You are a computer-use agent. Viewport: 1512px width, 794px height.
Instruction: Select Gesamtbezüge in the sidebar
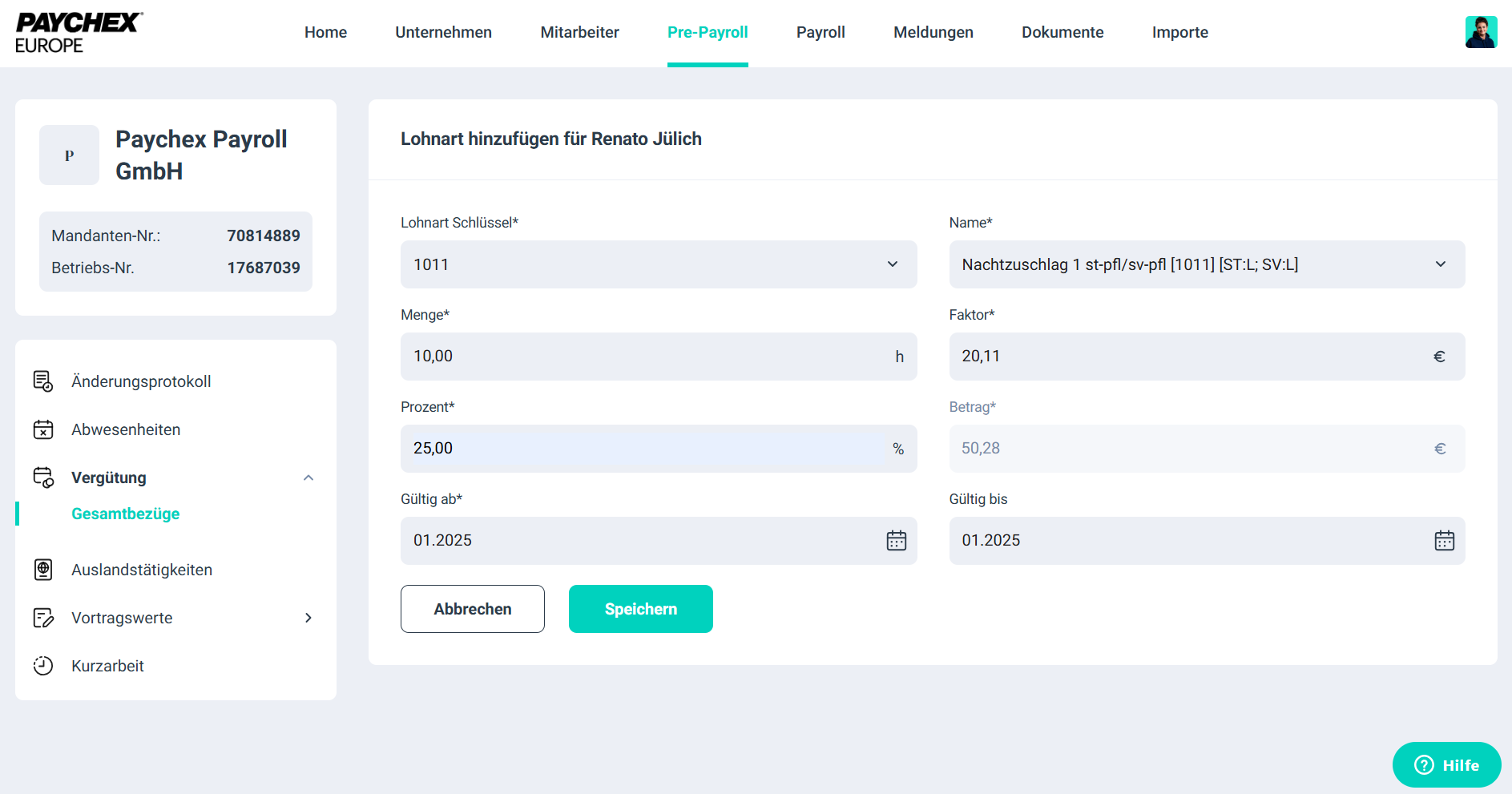(x=126, y=514)
